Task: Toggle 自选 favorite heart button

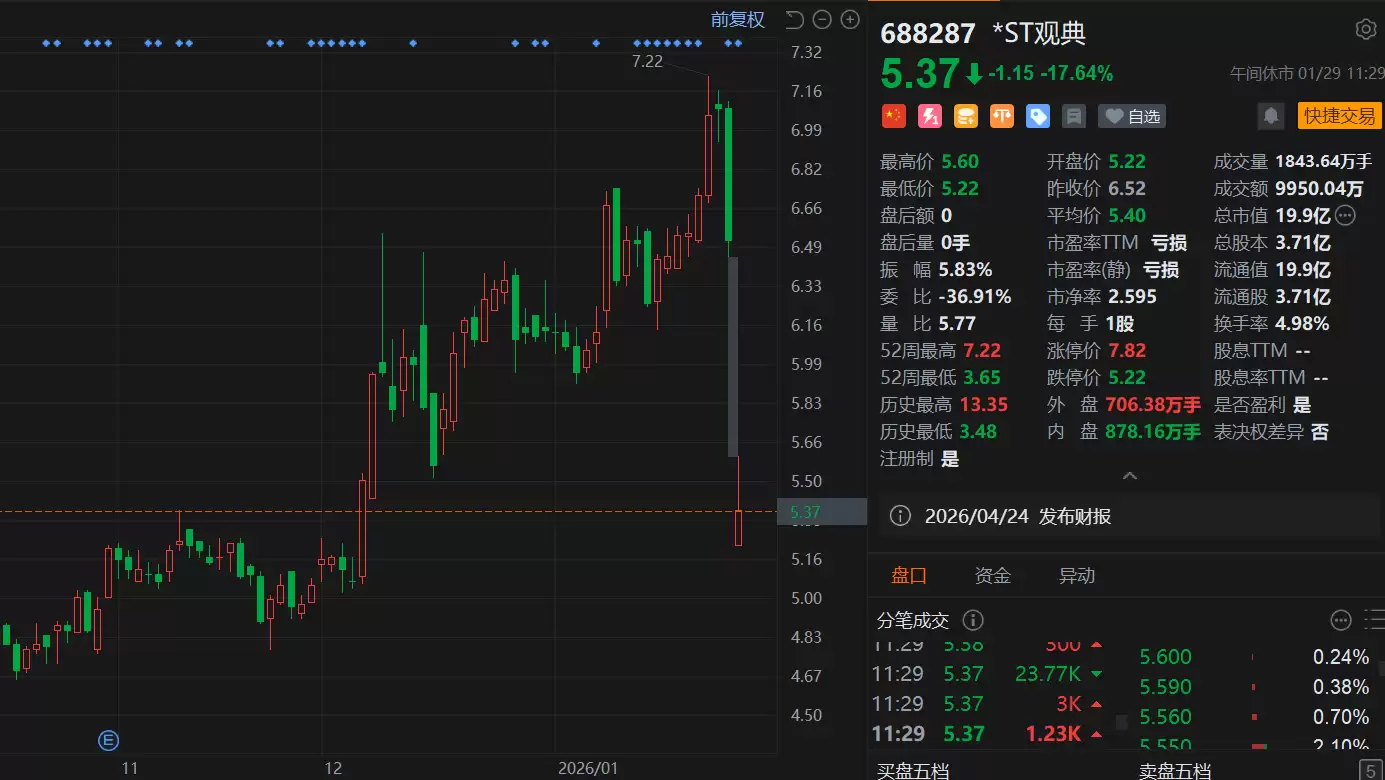Action: 1132,116
